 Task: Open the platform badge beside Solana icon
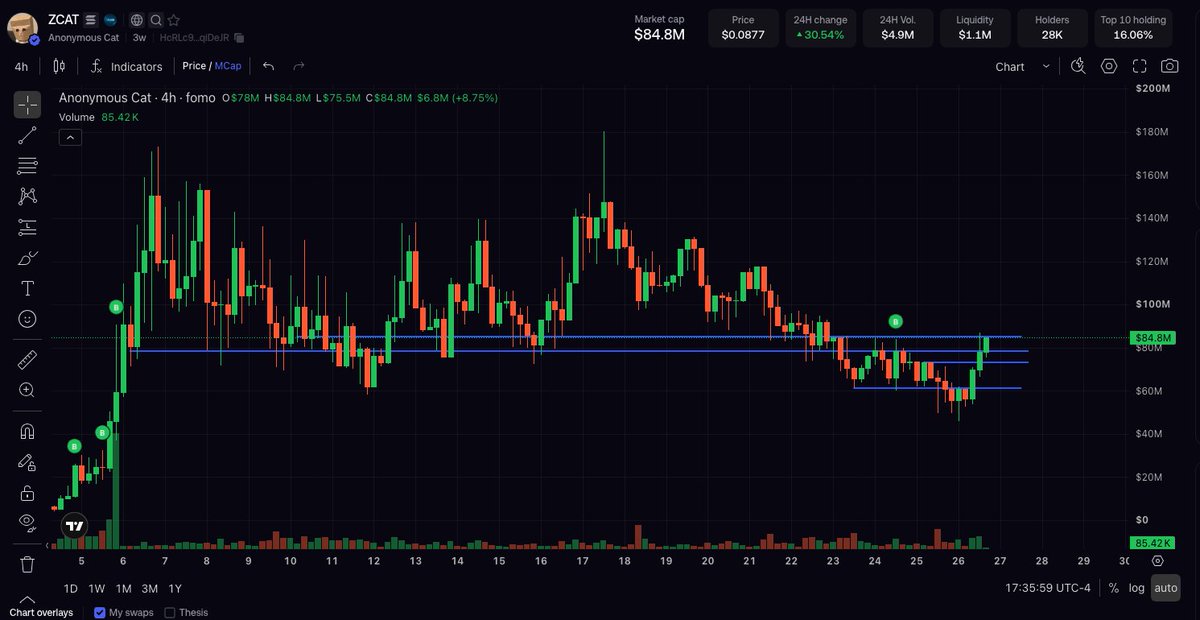coord(110,20)
